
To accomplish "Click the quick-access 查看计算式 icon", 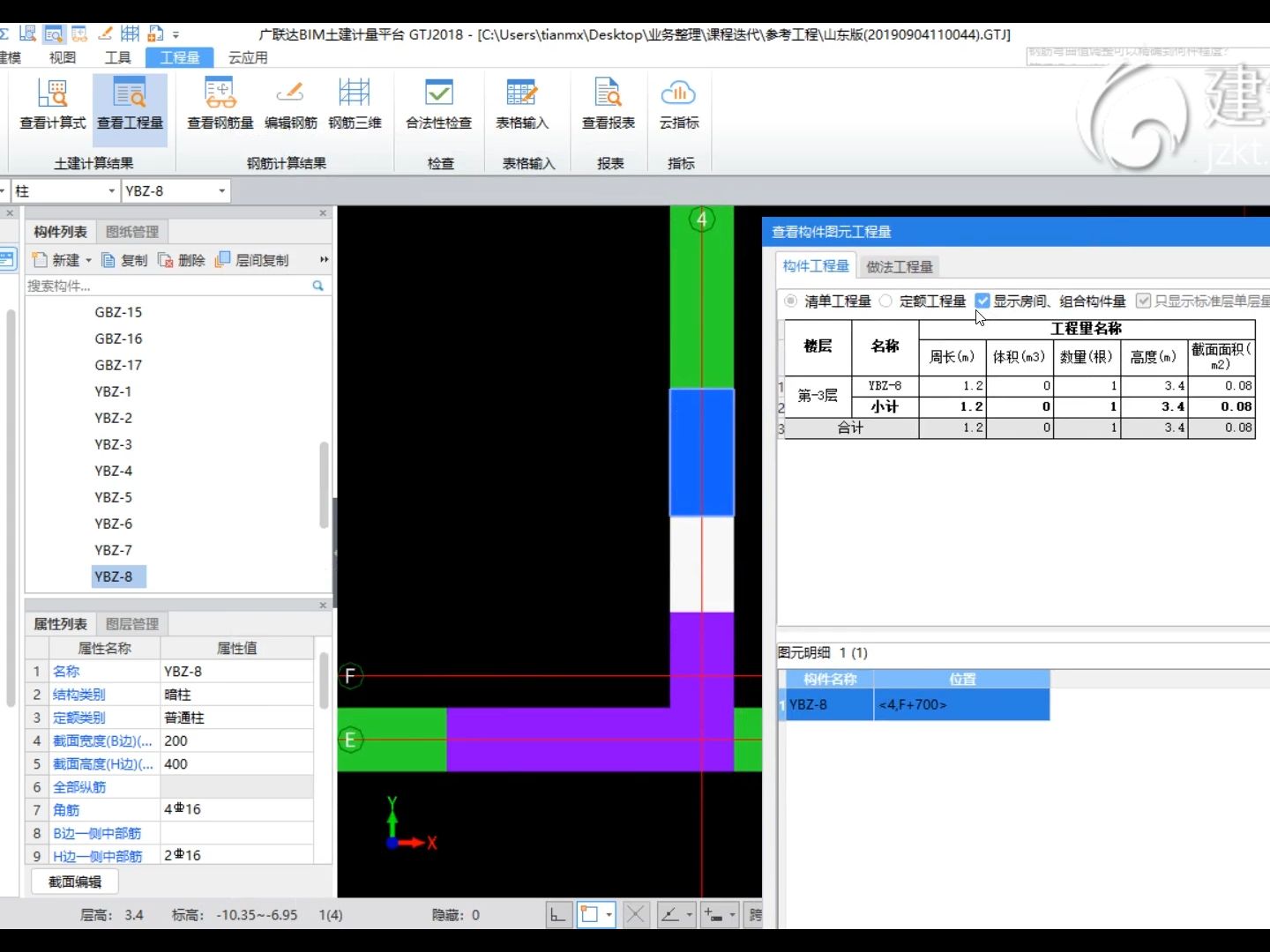I will click(28, 34).
